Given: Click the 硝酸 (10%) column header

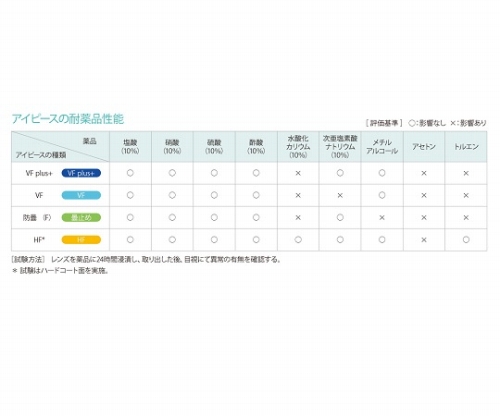Looking at the screenshot, I should pyautogui.click(x=172, y=147).
